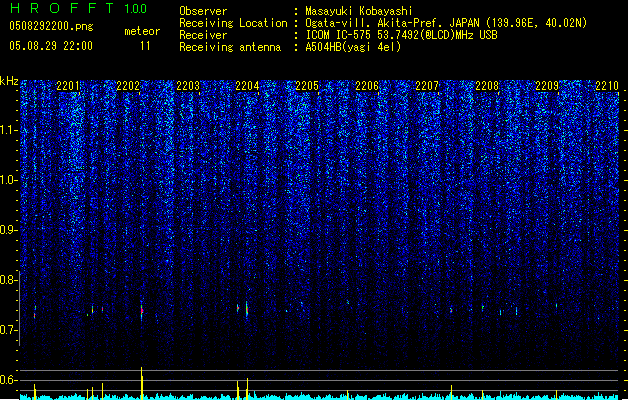Click the antenna A504HB(yagi 4el) text
The height and width of the screenshot is (400, 629).
coord(353,47)
